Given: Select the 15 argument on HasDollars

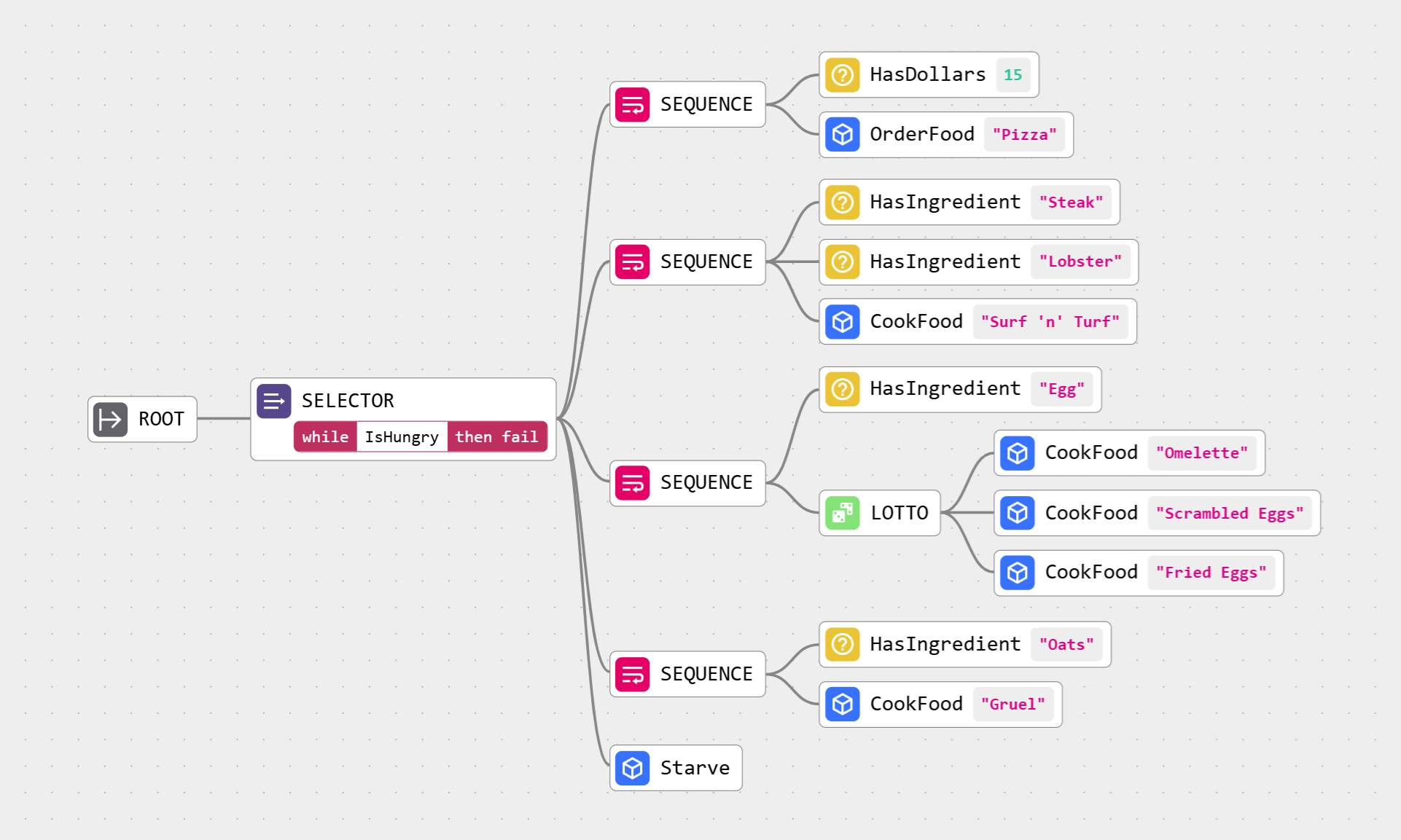Looking at the screenshot, I should (1012, 75).
